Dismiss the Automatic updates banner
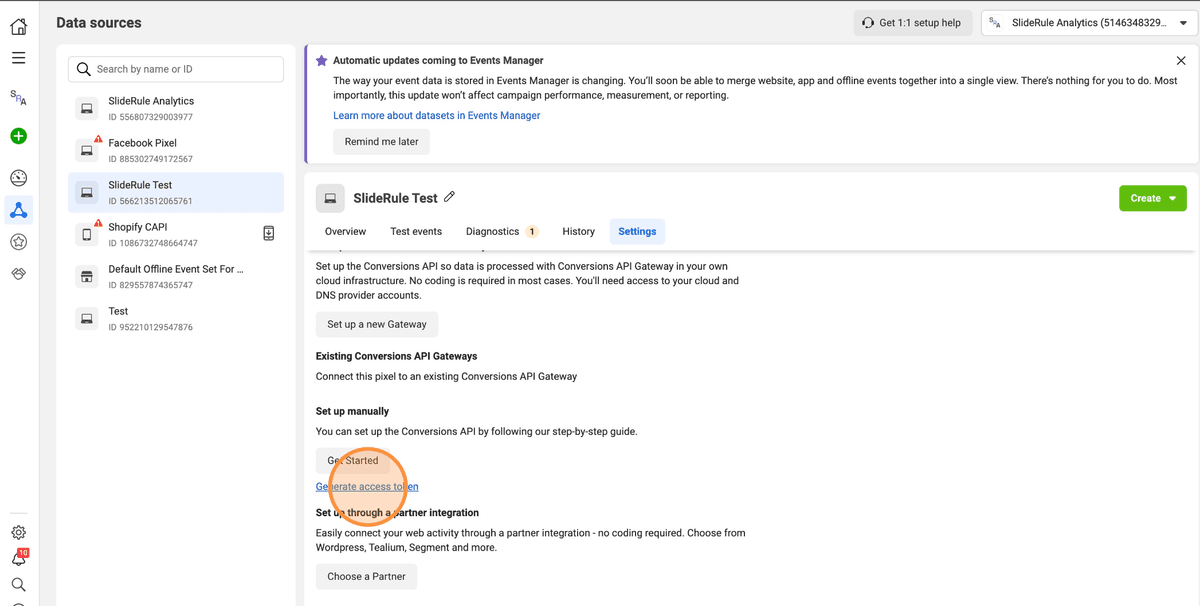The height and width of the screenshot is (606, 1200). coord(1181,61)
